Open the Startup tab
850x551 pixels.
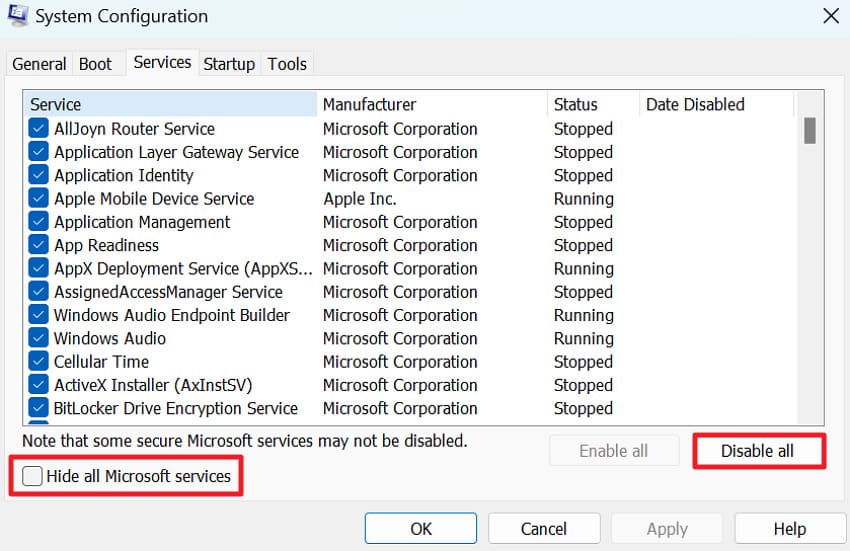[x=229, y=64]
